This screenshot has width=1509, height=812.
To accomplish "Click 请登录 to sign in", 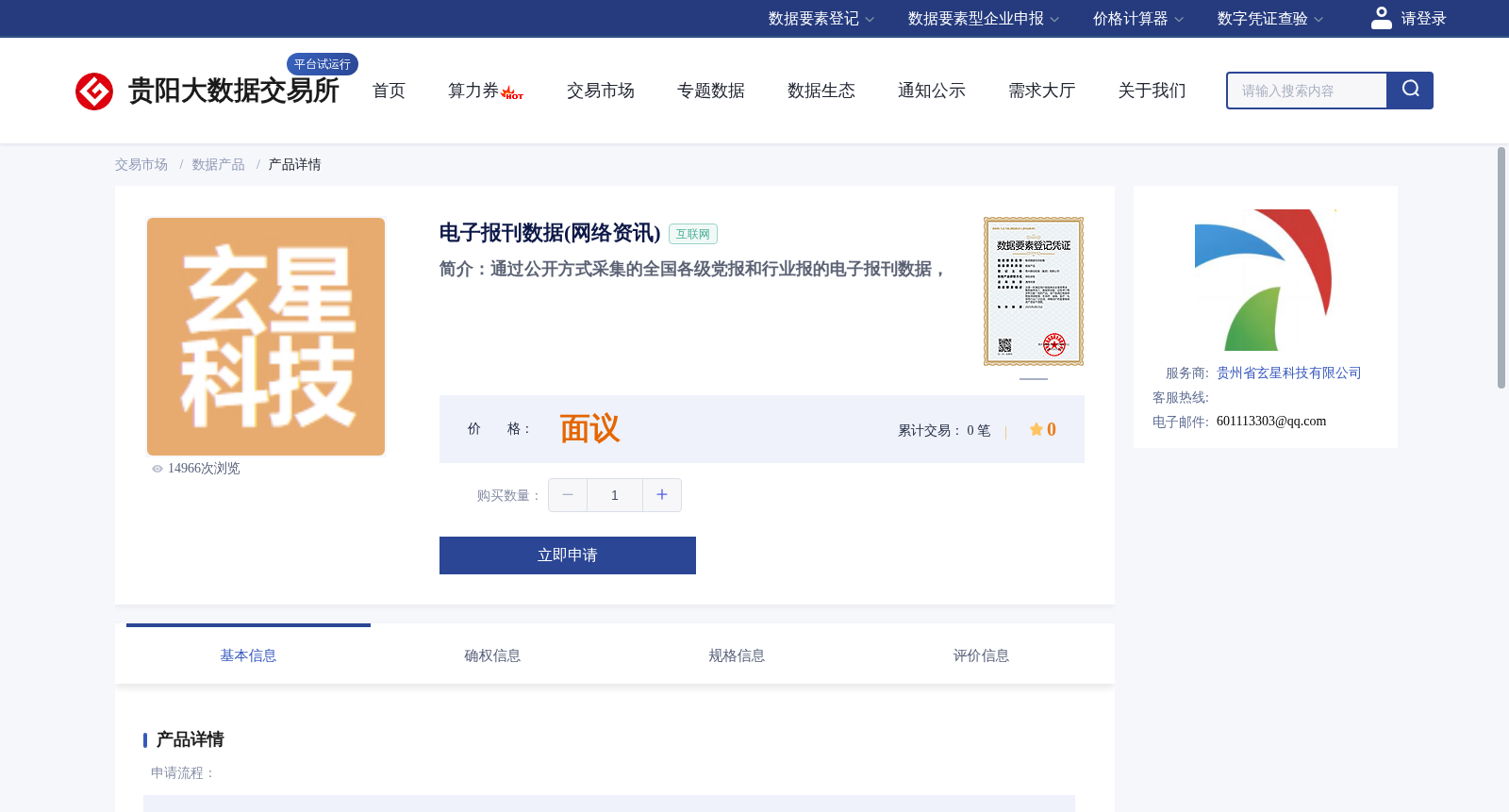I will coord(1423,19).
